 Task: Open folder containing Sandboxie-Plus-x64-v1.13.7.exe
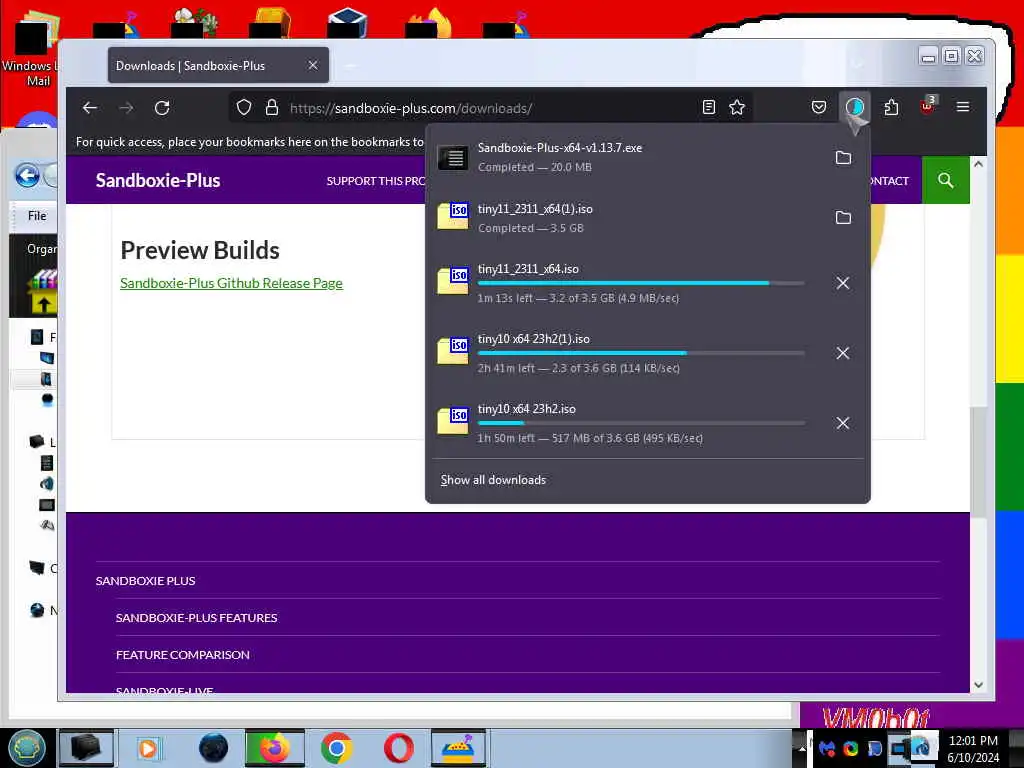point(843,157)
